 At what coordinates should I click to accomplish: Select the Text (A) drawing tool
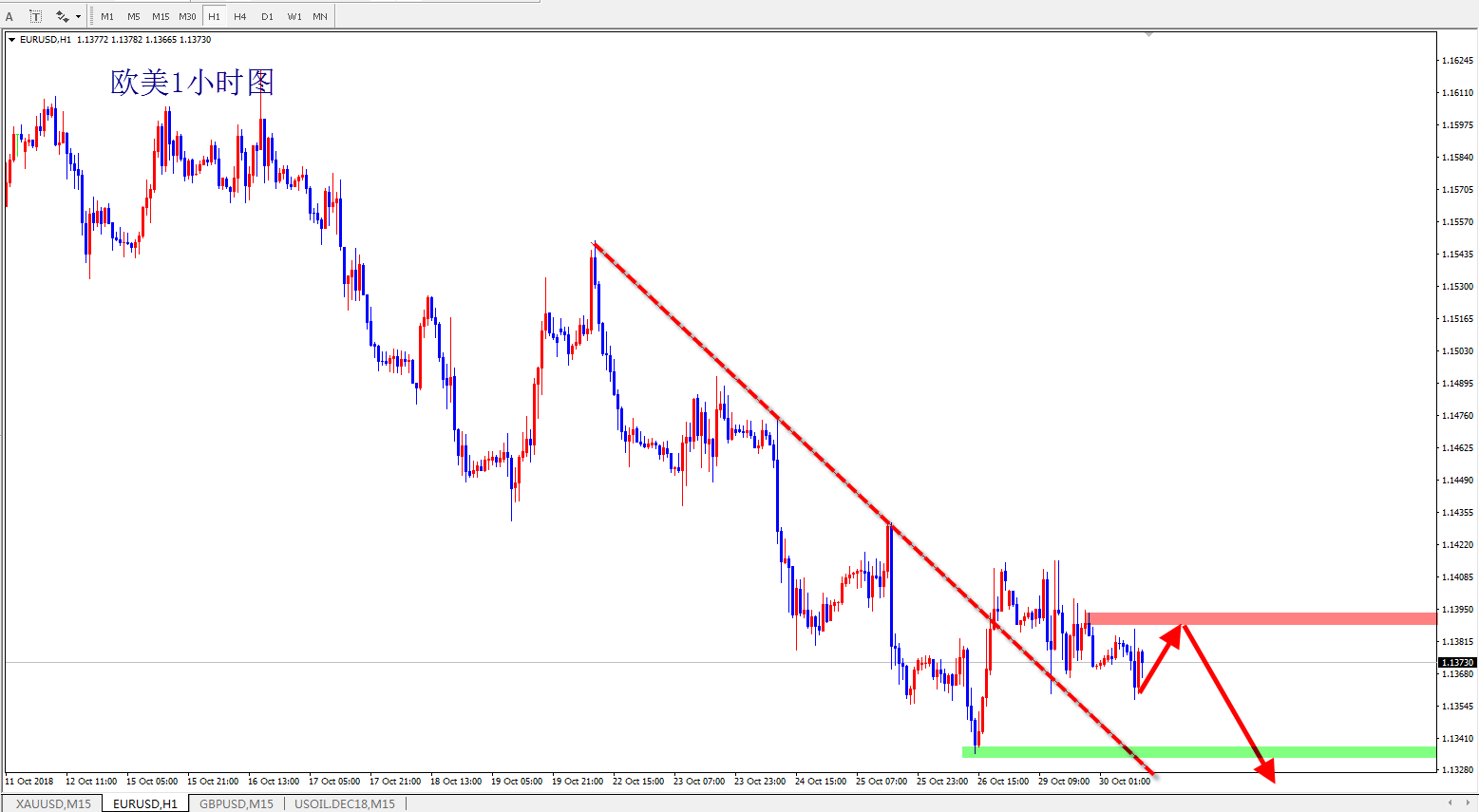click(x=9, y=16)
